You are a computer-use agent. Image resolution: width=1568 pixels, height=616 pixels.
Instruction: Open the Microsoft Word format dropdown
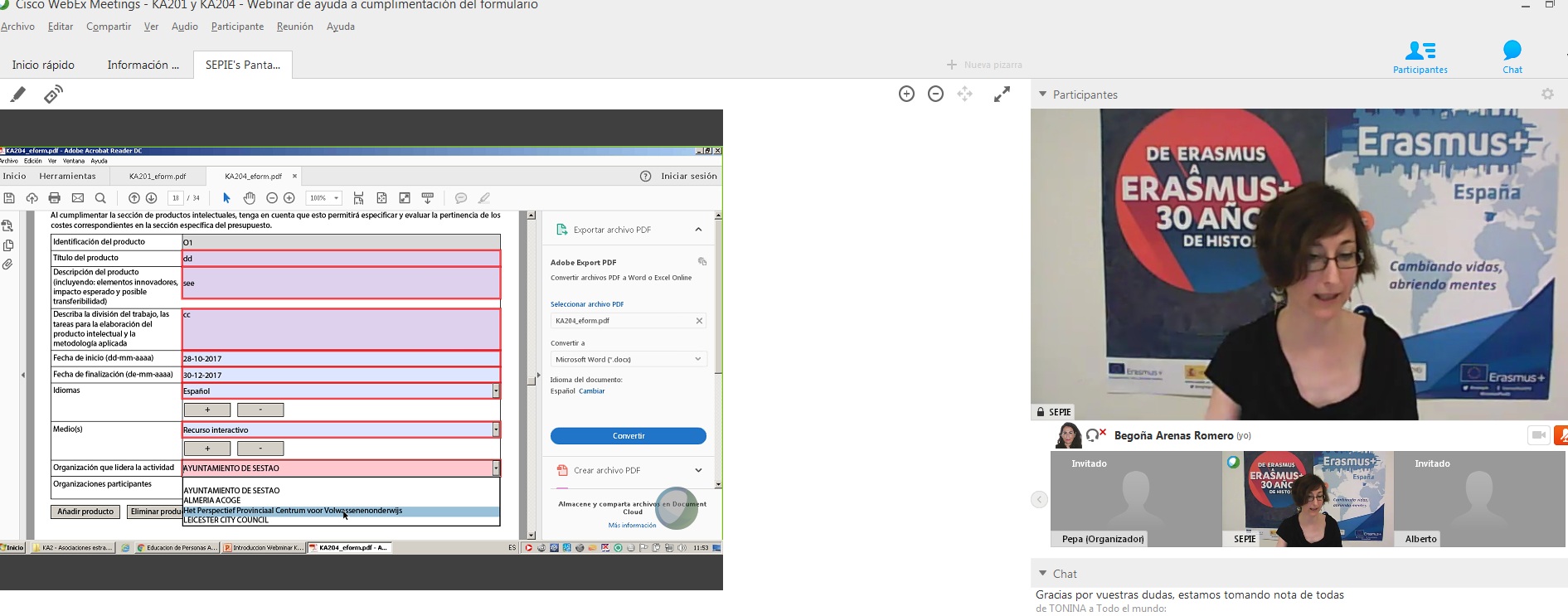coord(628,359)
